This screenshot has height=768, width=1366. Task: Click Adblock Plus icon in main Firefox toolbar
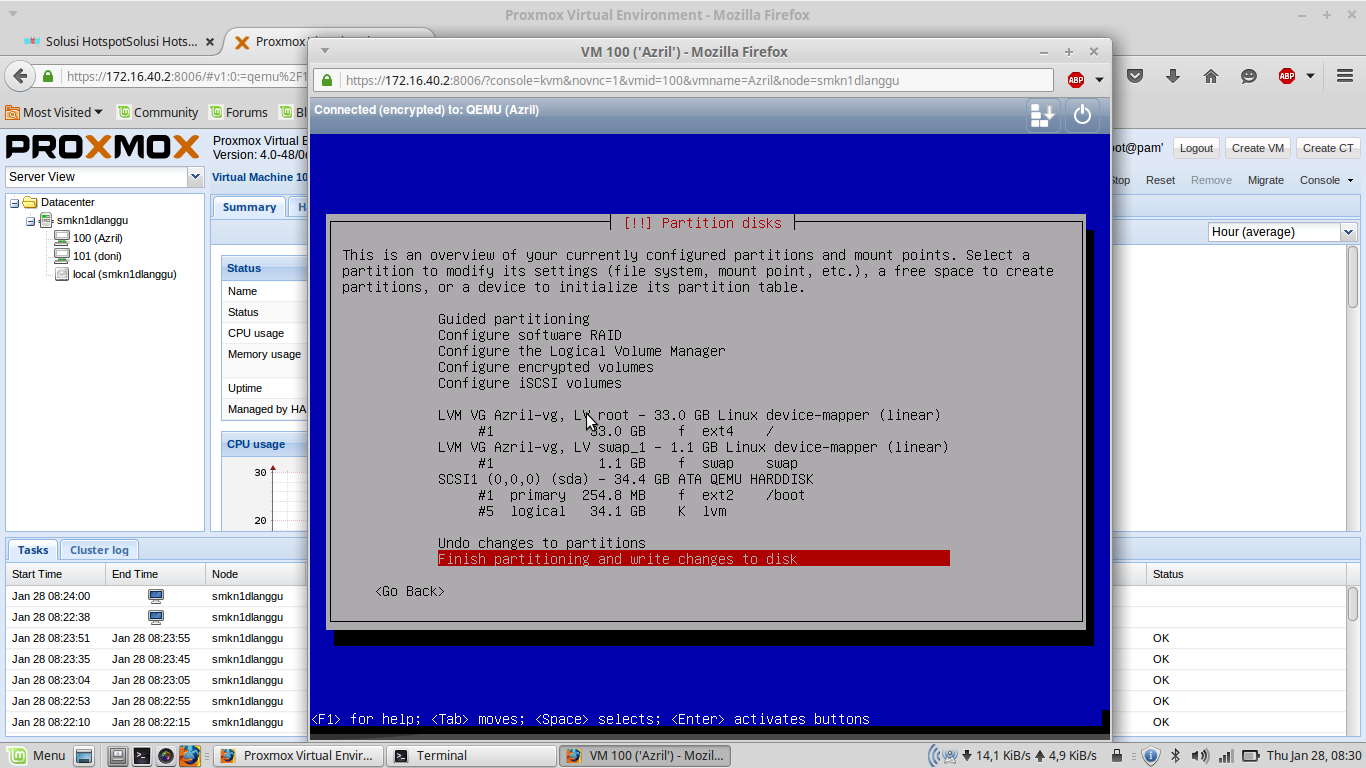(x=1287, y=76)
